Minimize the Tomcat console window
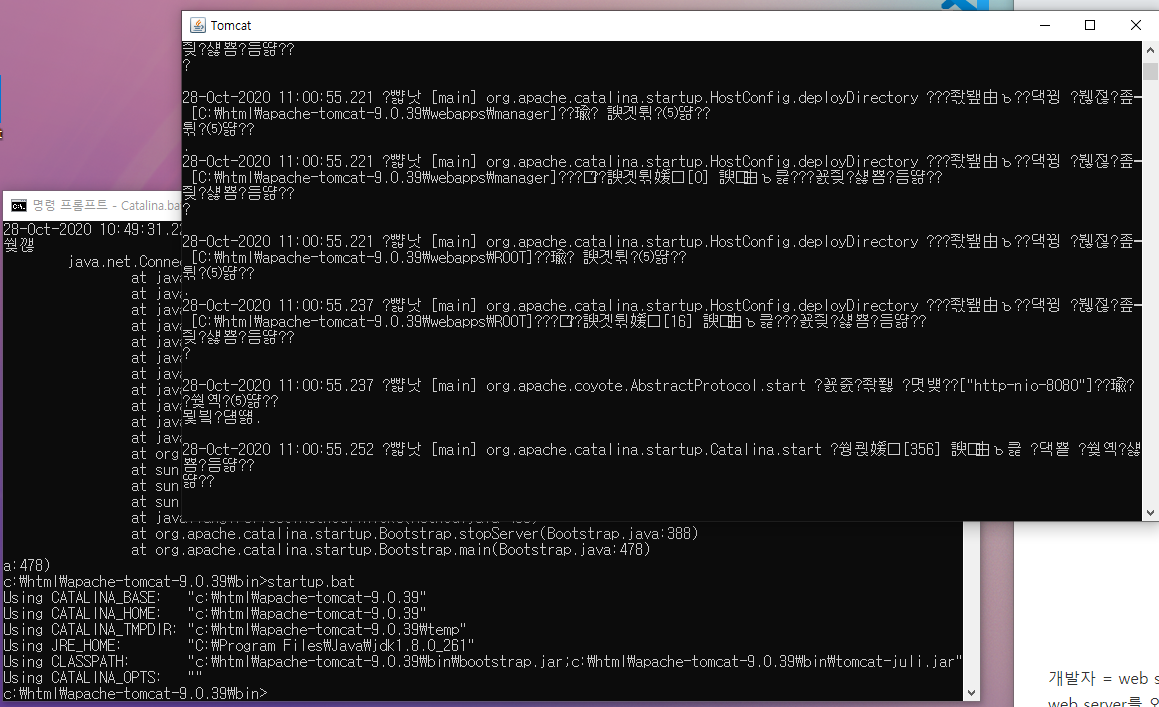1159x707 pixels. click(1044, 25)
